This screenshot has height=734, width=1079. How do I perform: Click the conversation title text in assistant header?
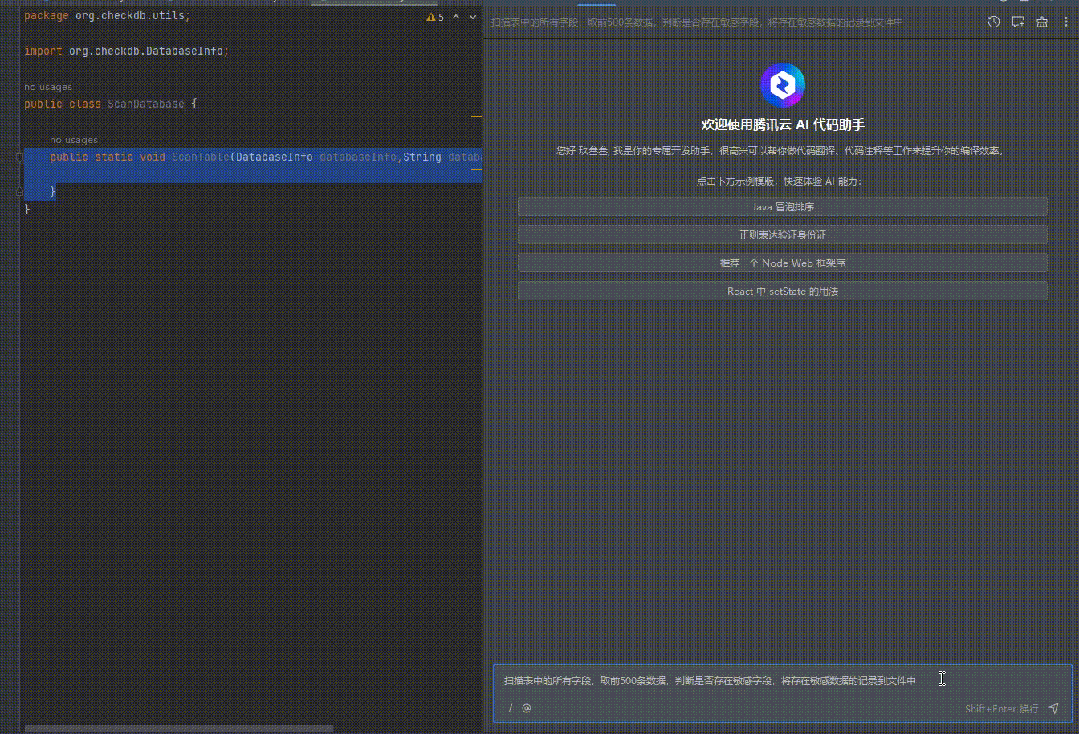tap(696, 22)
